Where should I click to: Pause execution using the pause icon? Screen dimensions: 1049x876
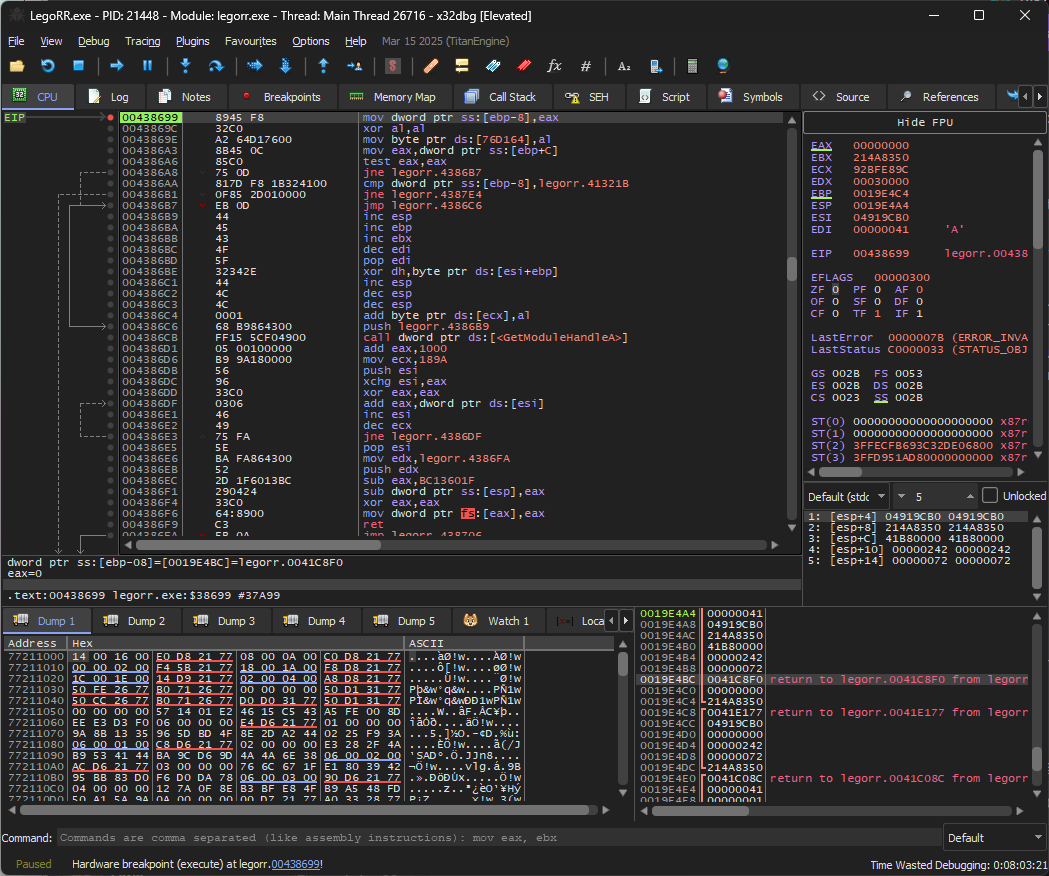(x=148, y=66)
